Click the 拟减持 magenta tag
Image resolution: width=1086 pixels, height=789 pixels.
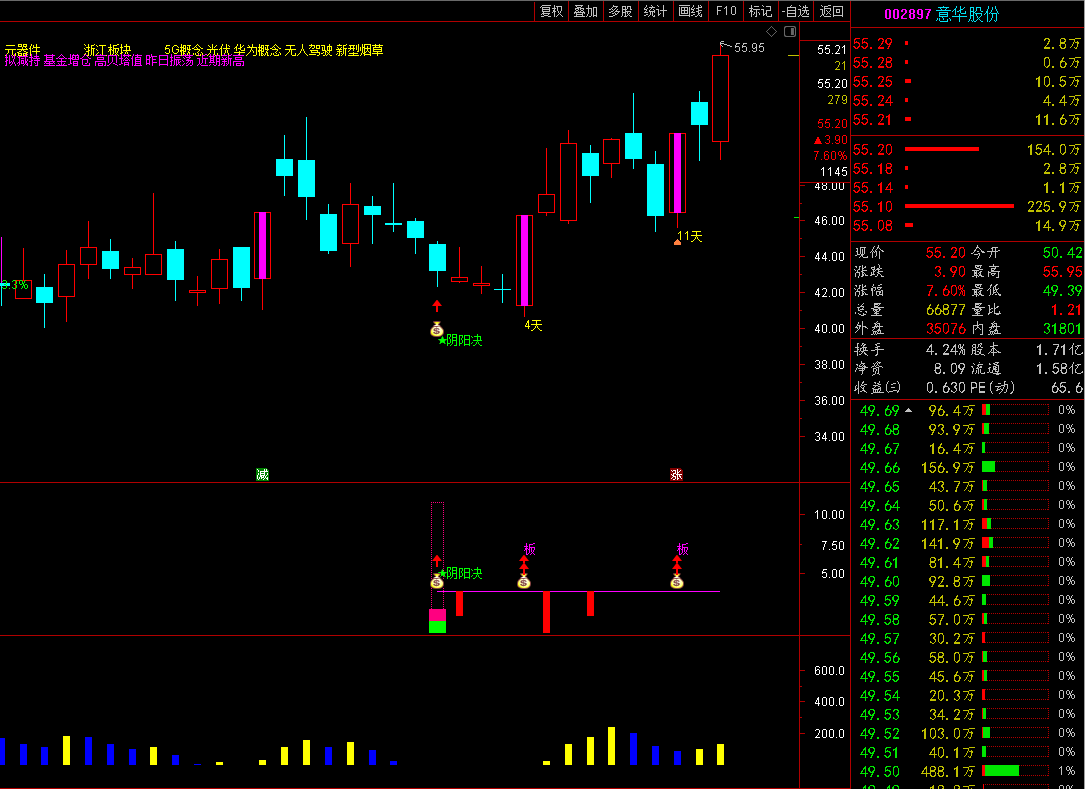tap(22, 61)
